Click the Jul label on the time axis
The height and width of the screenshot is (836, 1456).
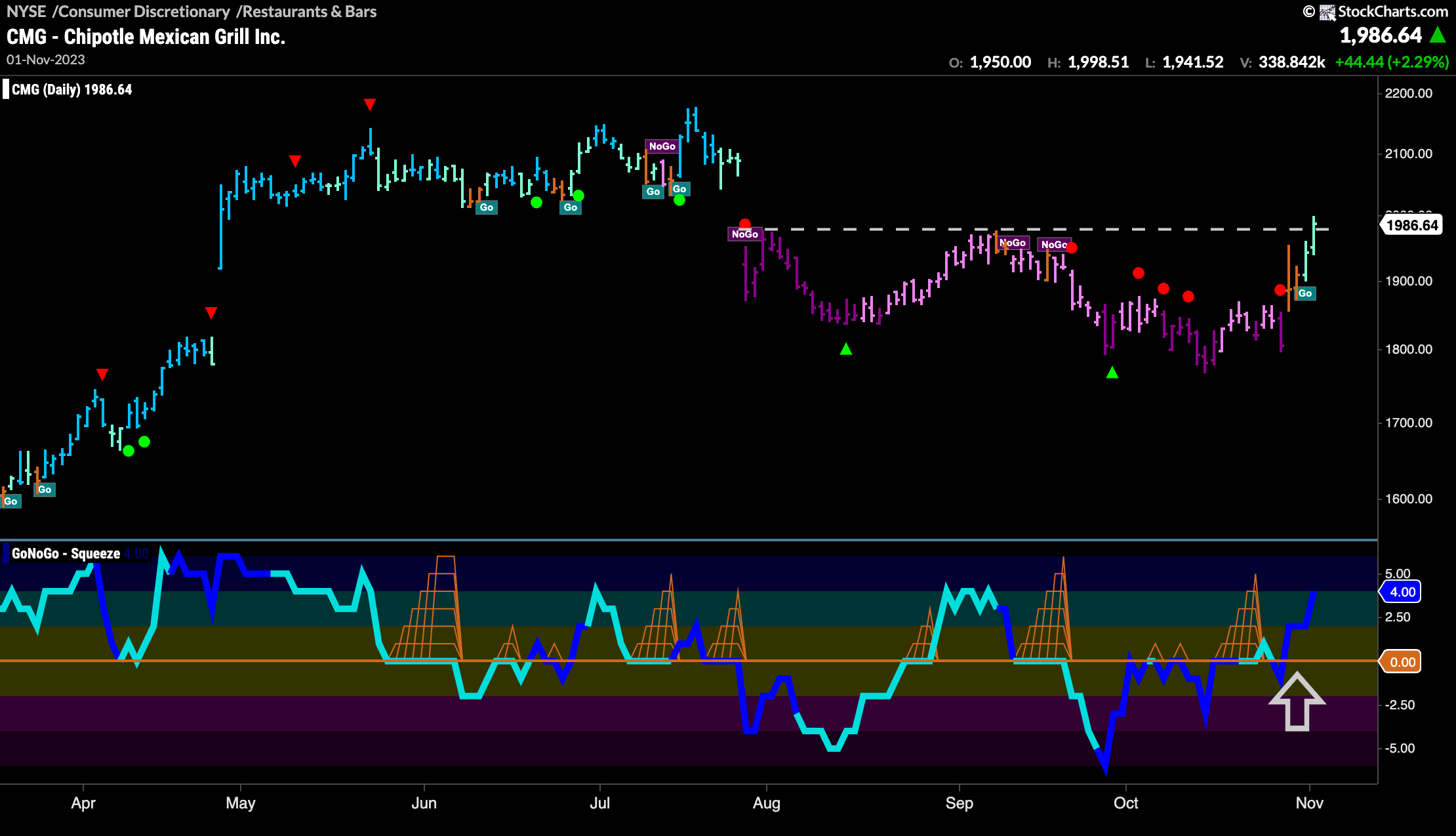[x=600, y=803]
